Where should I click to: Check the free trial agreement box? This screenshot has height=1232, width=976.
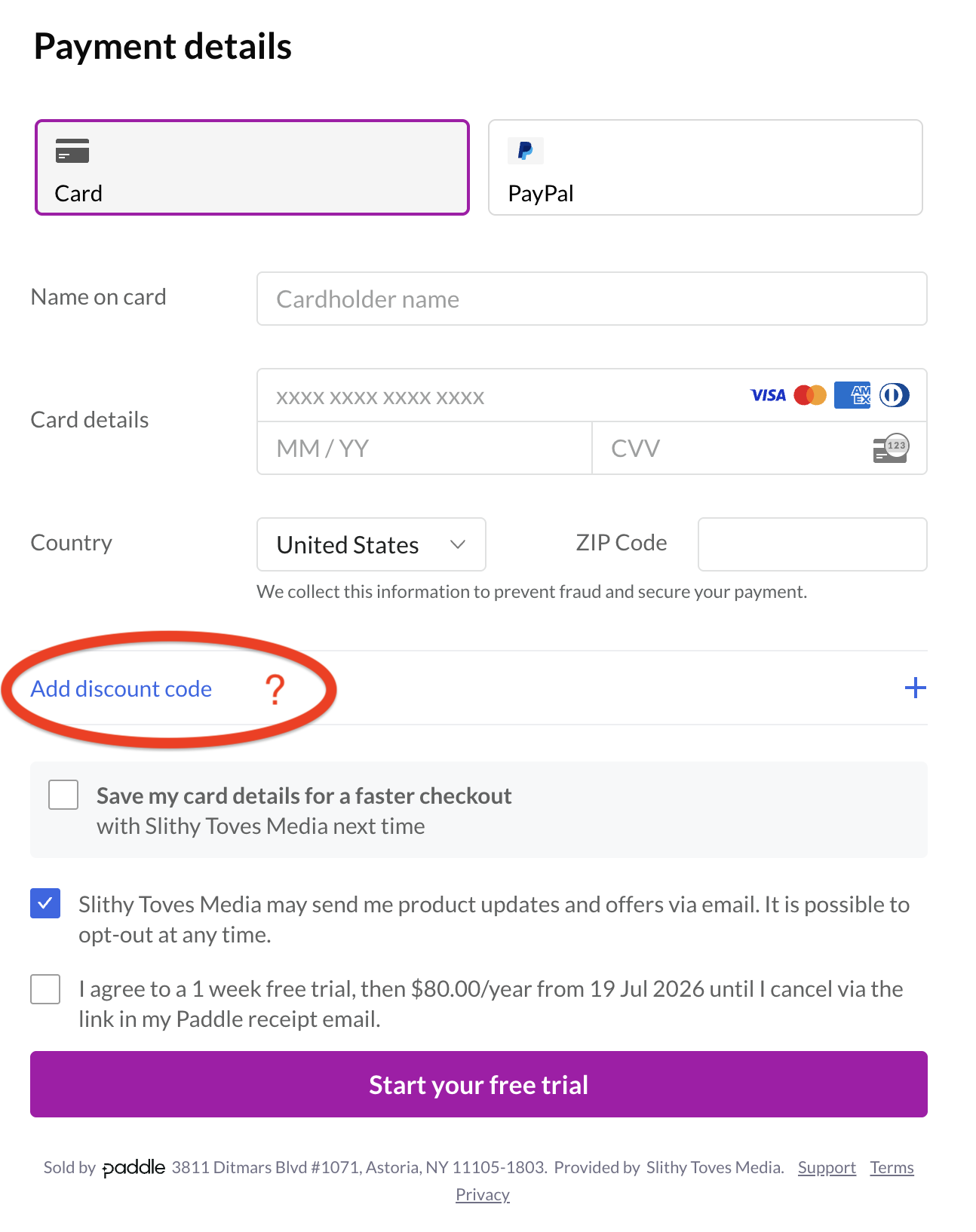[x=45, y=989]
